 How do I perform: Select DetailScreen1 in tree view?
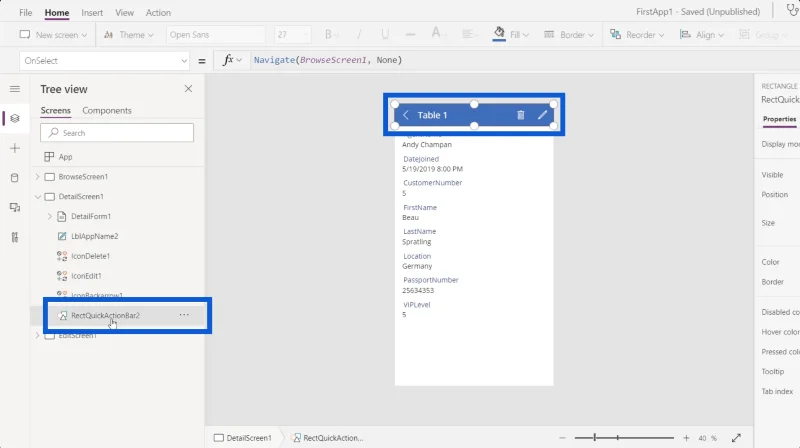coord(81,196)
